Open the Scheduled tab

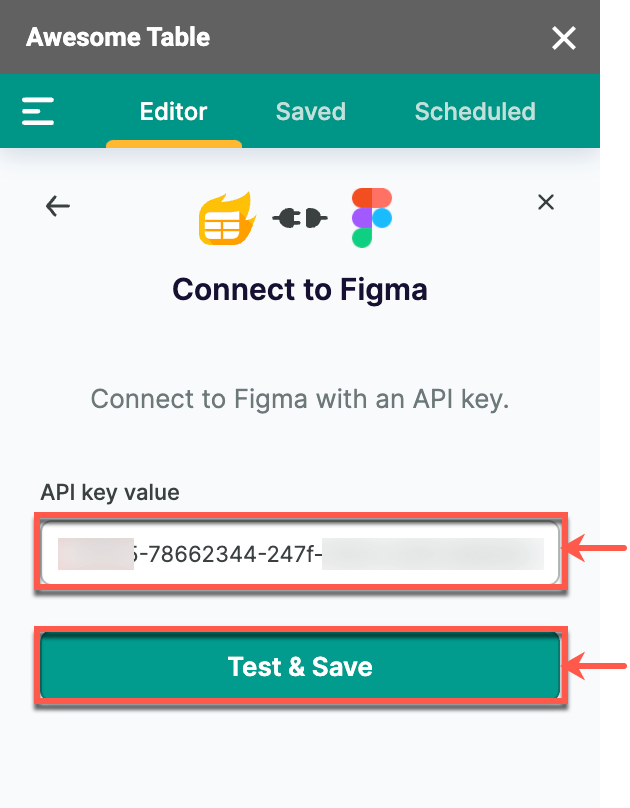click(x=474, y=112)
